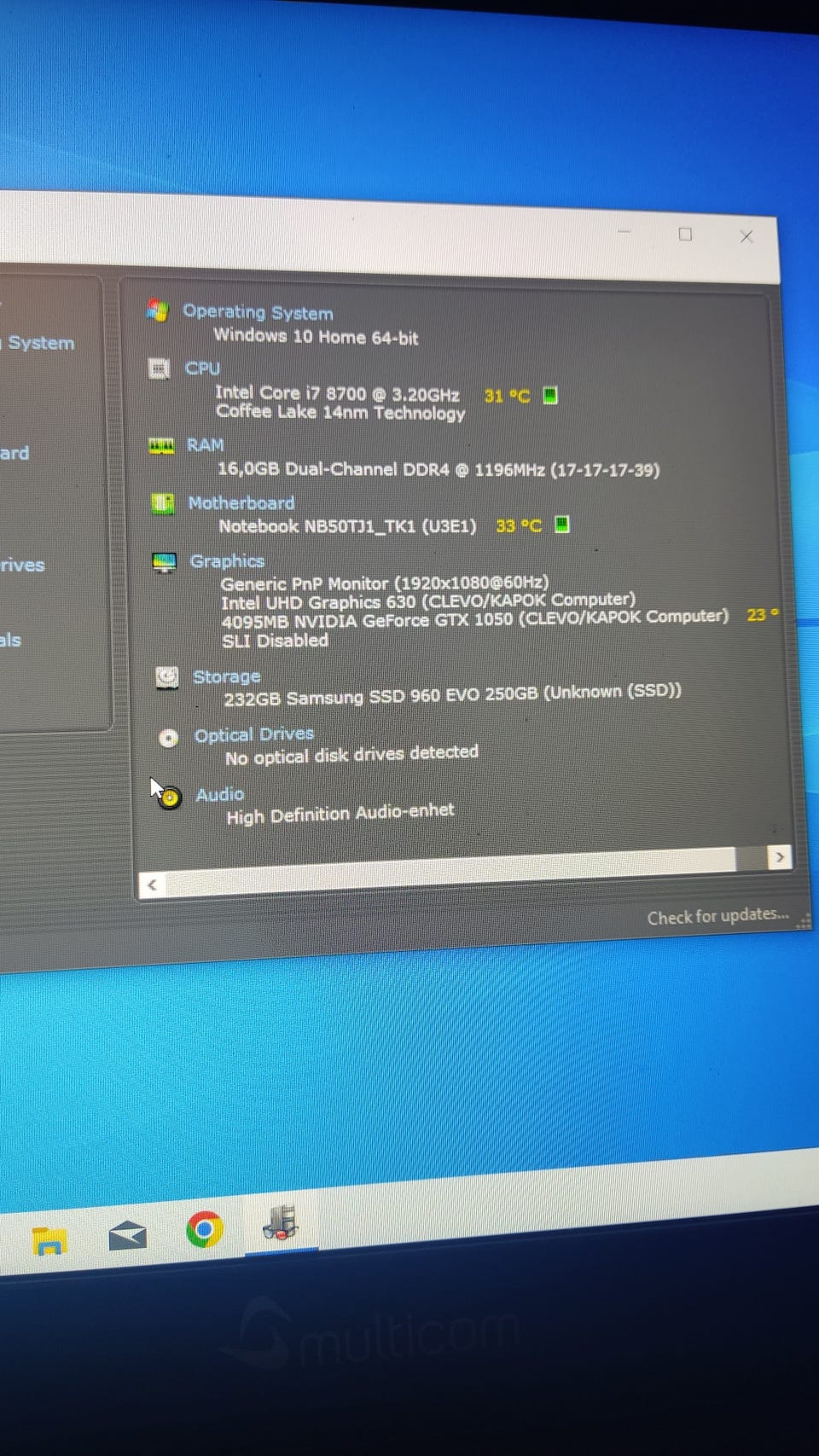The height and width of the screenshot is (1456, 819).
Task: Click the motherboard temperature 33 °C value
Action: pyautogui.click(x=519, y=525)
